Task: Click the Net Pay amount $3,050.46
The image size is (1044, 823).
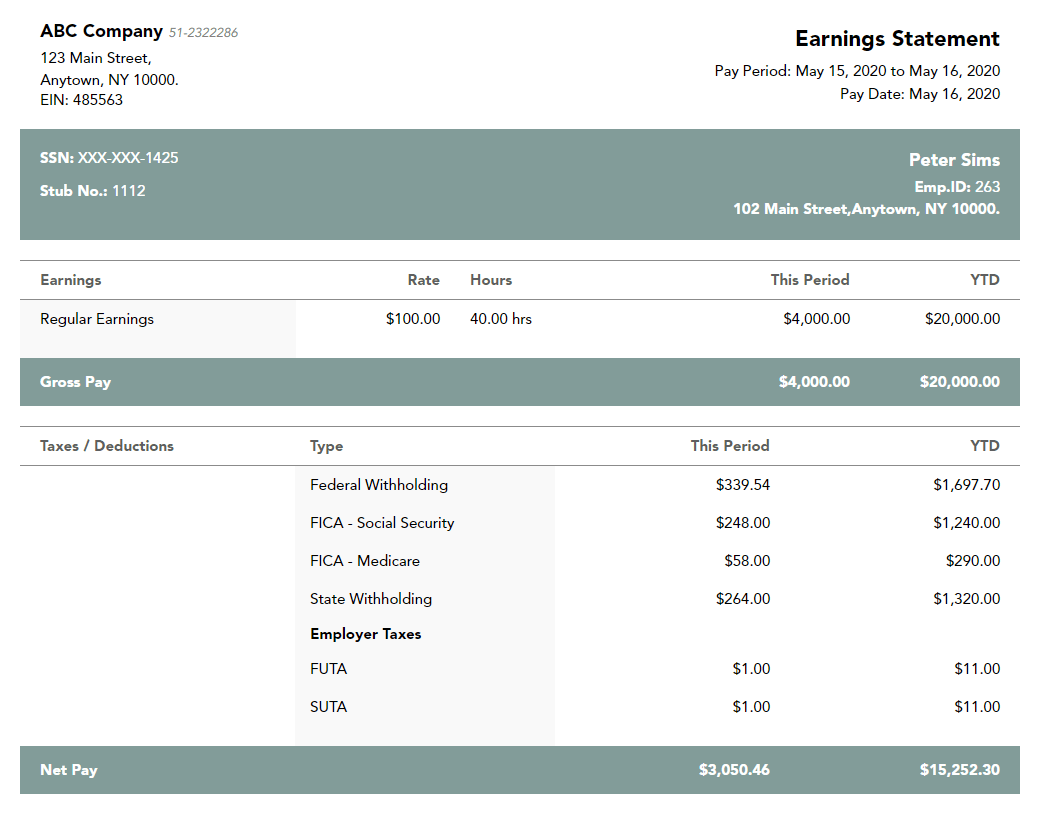Action: pyautogui.click(x=734, y=770)
